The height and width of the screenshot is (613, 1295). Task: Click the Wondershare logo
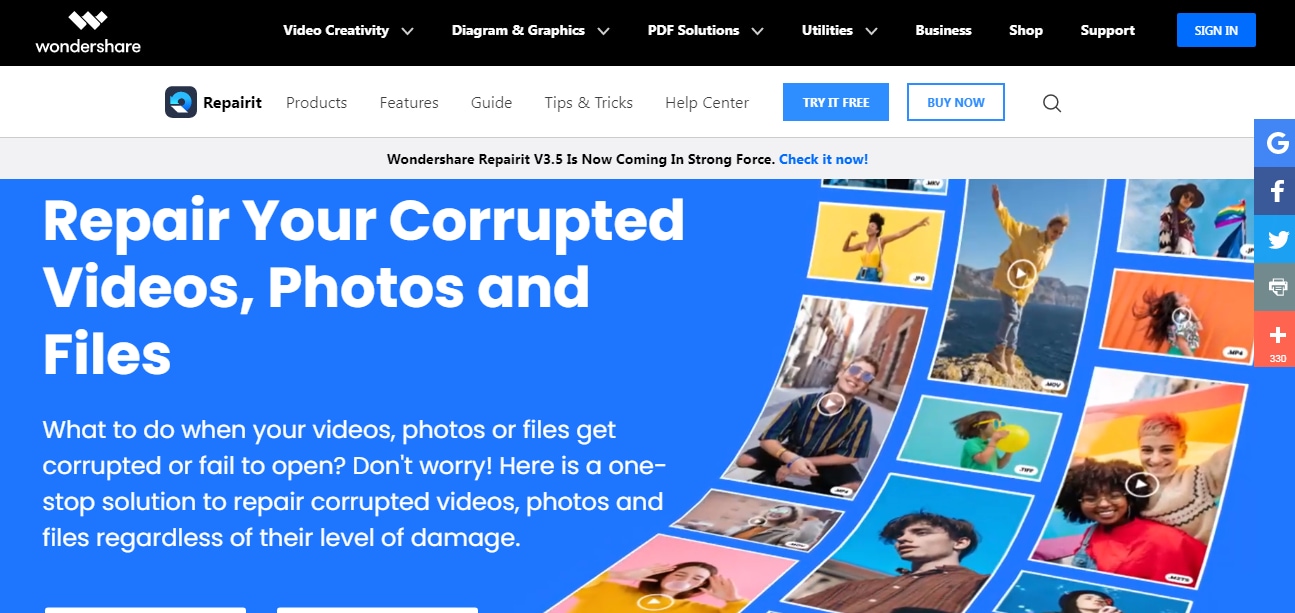tap(88, 32)
